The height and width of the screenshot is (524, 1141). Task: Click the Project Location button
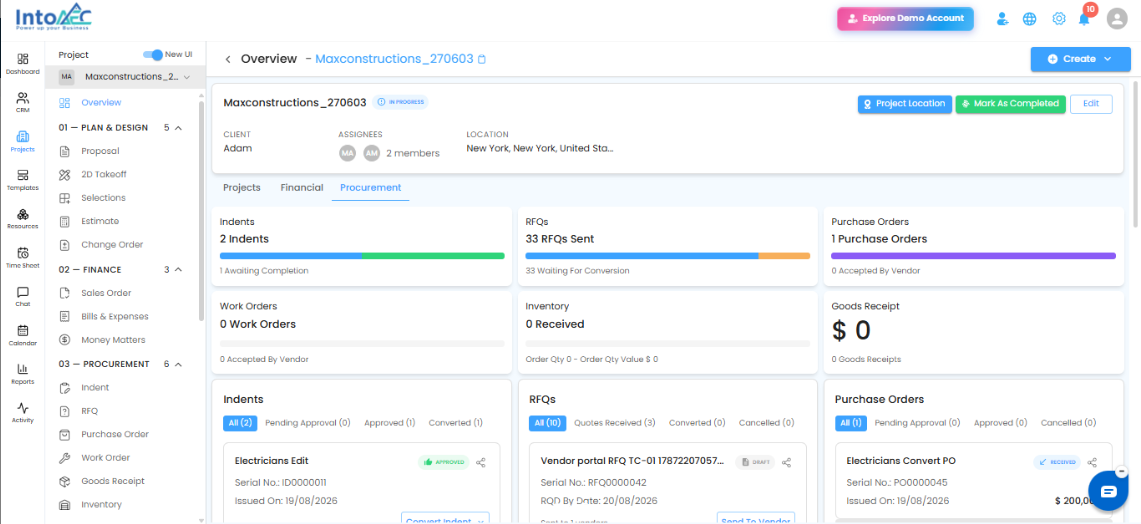pos(905,104)
